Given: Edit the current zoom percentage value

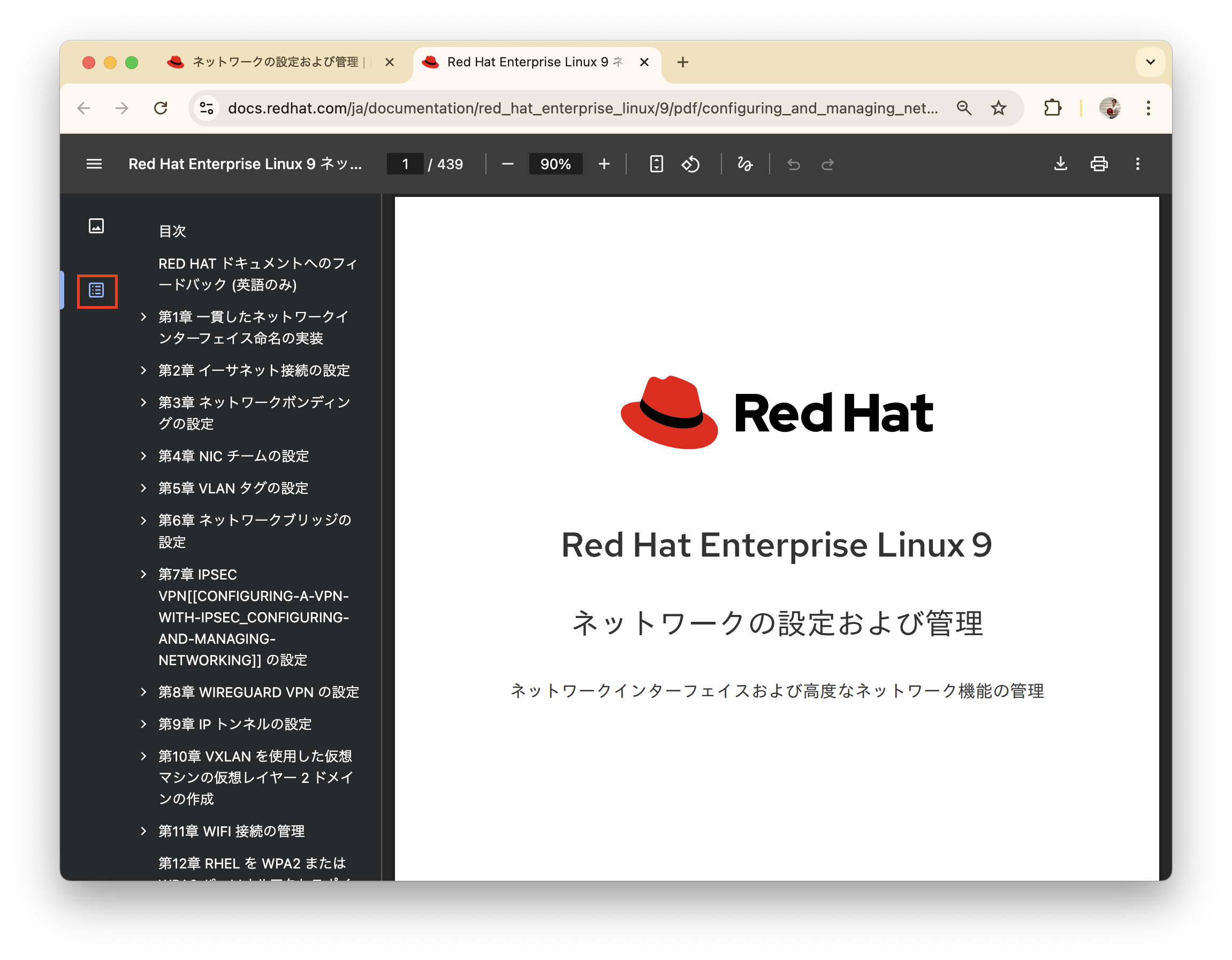Looking at the screenshot, I should tap(556, 164).
